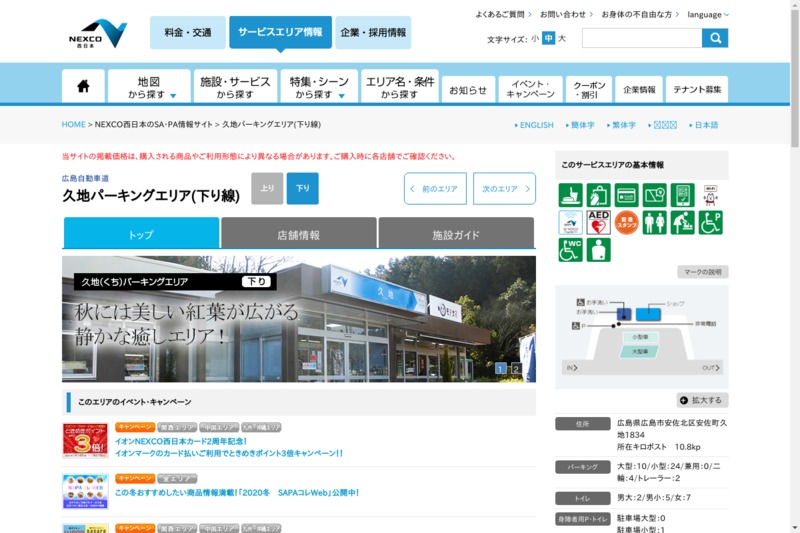Click the wheelchair parking icon
This screenshot has width=800, height=533.
[710, 222]
